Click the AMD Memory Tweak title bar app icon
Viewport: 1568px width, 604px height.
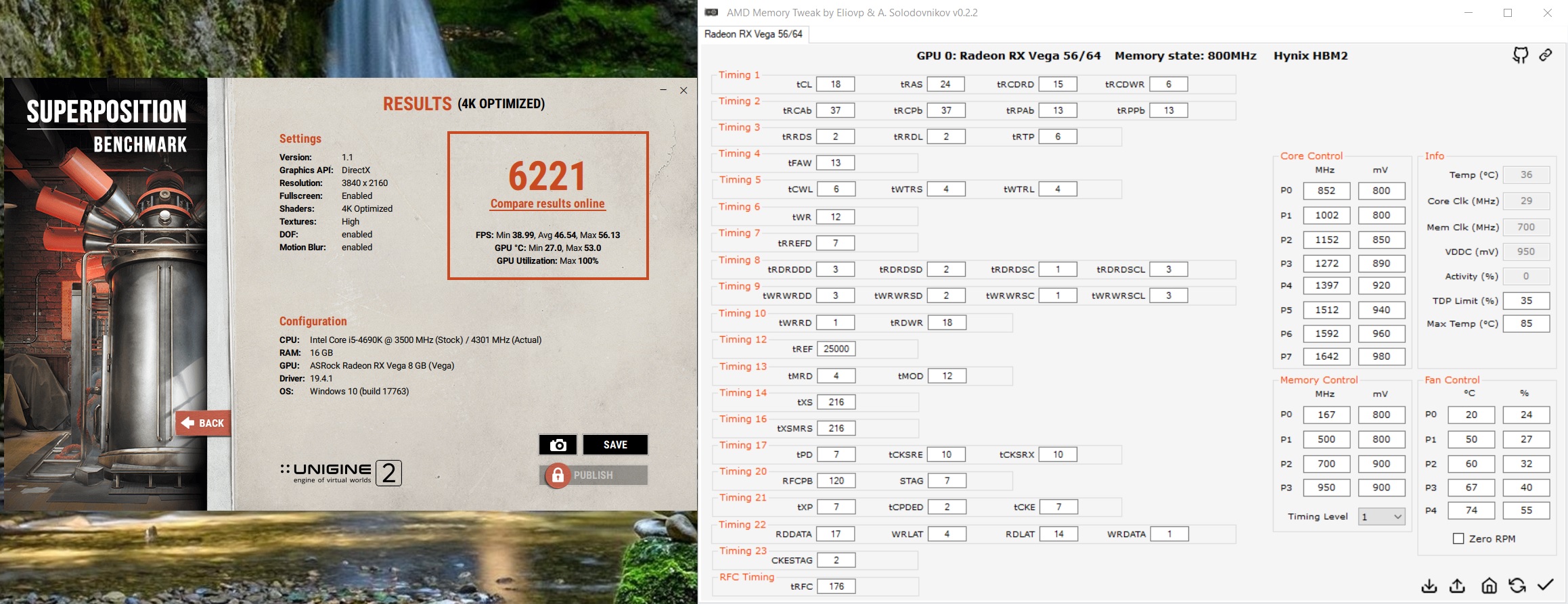click(x=711, y=12)
